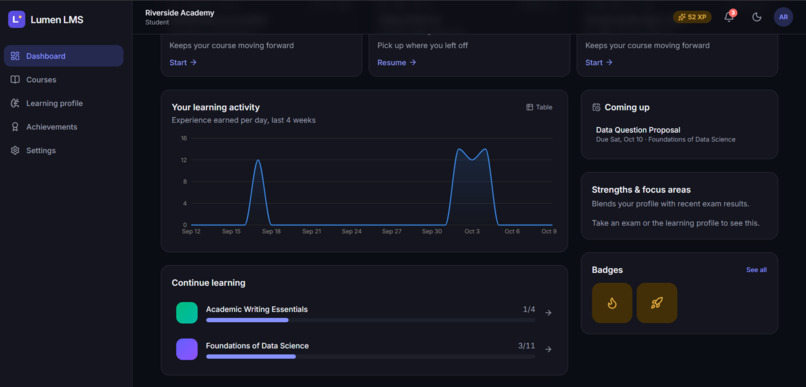This screenshot has height=387, width=806.
Task: Click the Your learning activity heading
Action: (215, 107)
